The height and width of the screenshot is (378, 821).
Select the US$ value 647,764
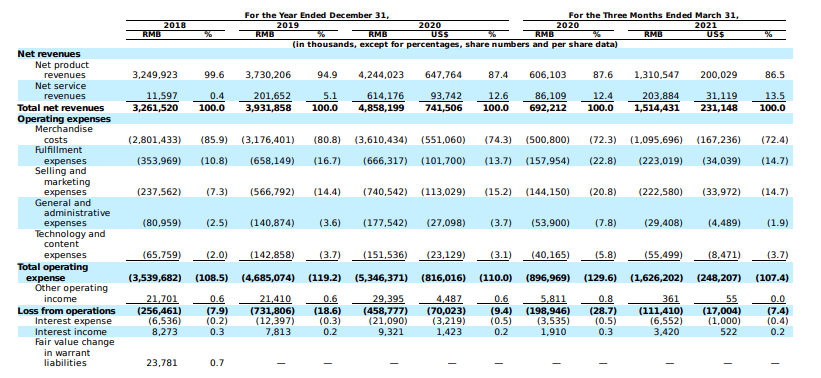[443, 75]
